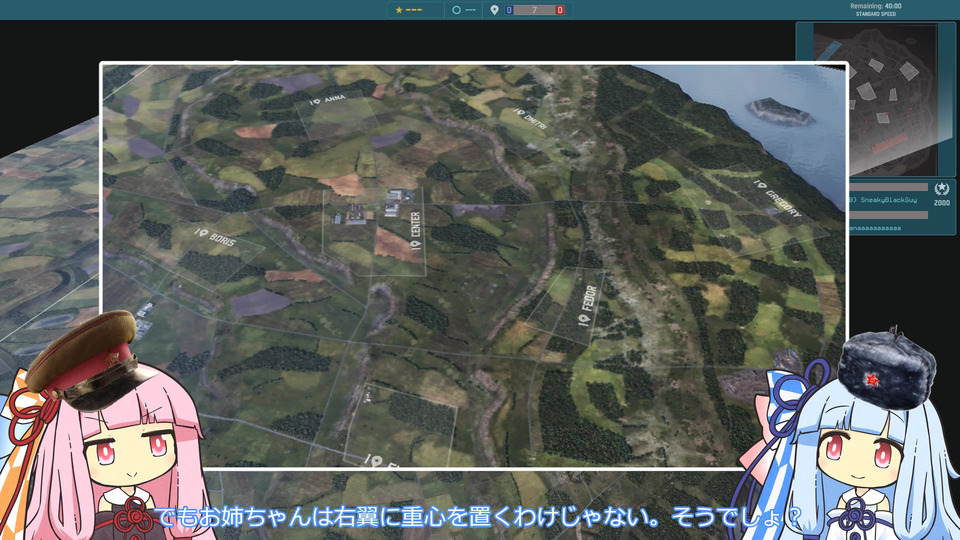Click the DMITRI zone marker on map

(x=531, y=119)
